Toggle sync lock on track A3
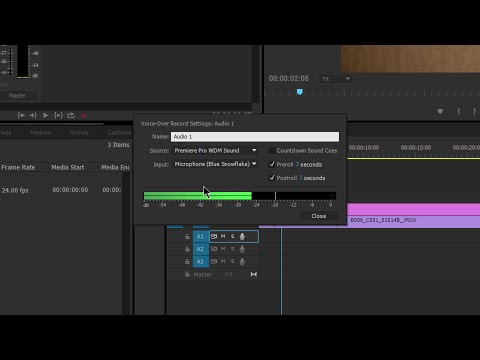Screen dimensions: 480x360 coord(214,261)
